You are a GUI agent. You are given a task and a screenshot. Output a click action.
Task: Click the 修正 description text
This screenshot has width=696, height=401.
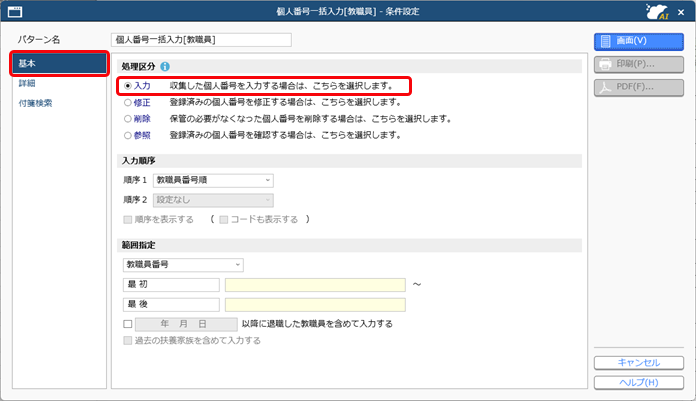point(285,103)
